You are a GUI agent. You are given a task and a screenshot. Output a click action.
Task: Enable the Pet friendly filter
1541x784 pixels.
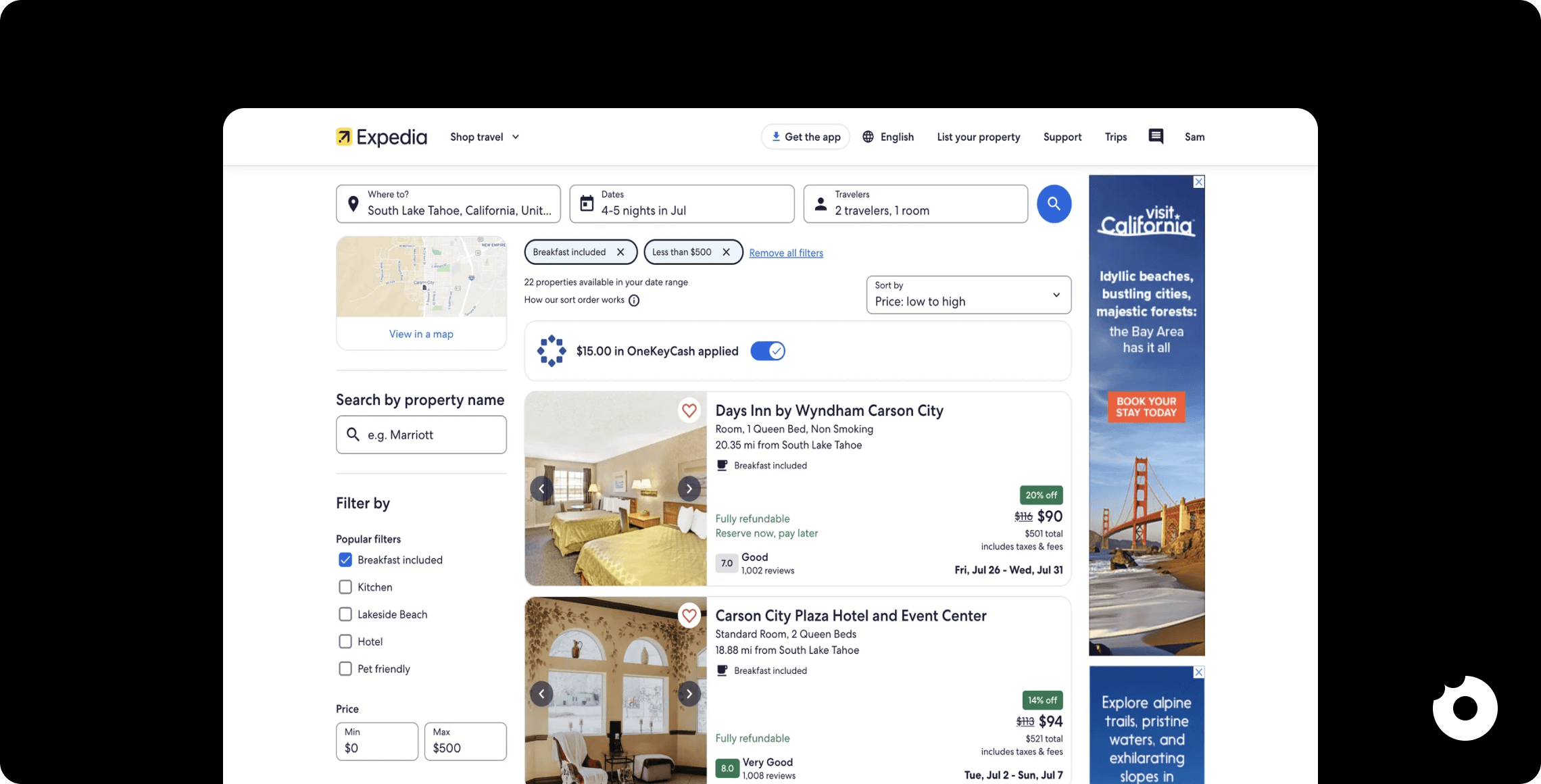[x=345, y=668]
